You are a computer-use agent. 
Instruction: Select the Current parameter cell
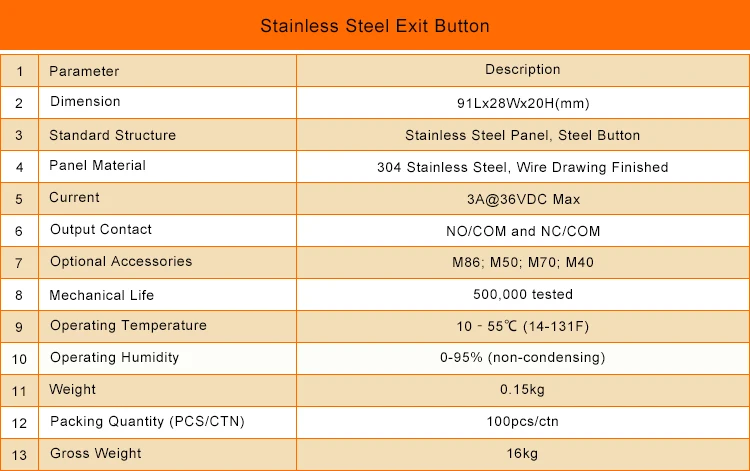click(x=167, y=199)
